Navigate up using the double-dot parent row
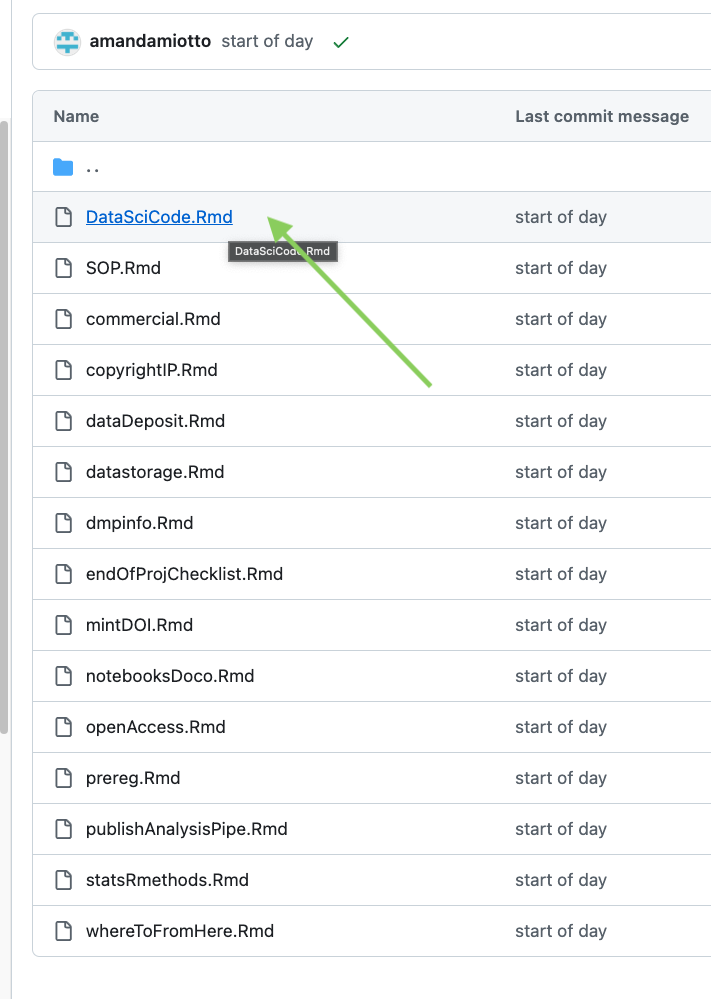The image size is (711, 999). pos(92,167)
